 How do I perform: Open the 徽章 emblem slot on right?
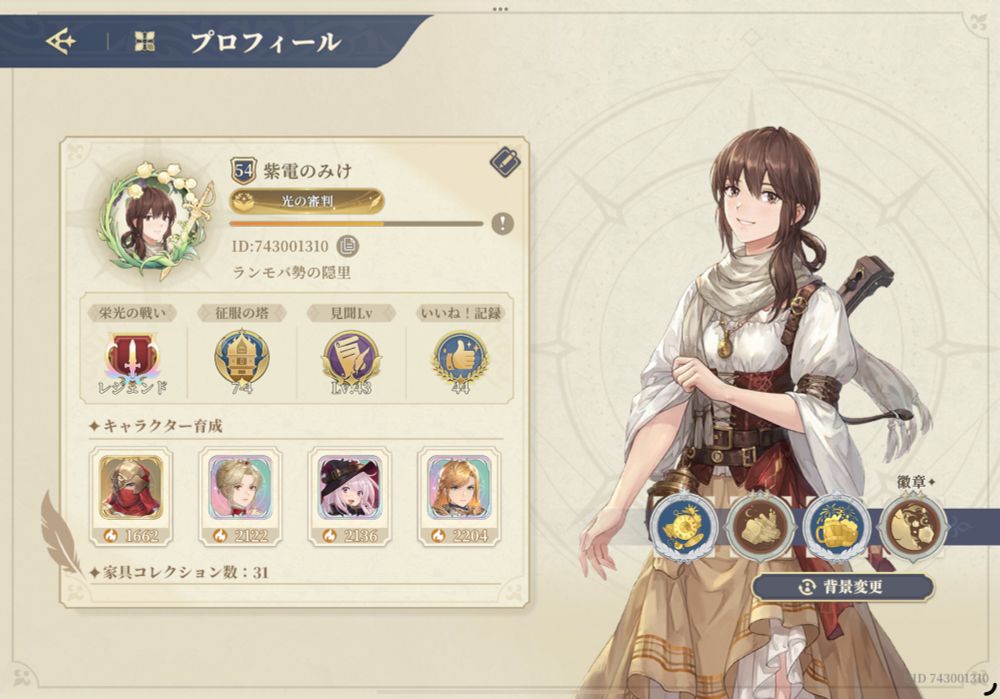pos(914,527)
